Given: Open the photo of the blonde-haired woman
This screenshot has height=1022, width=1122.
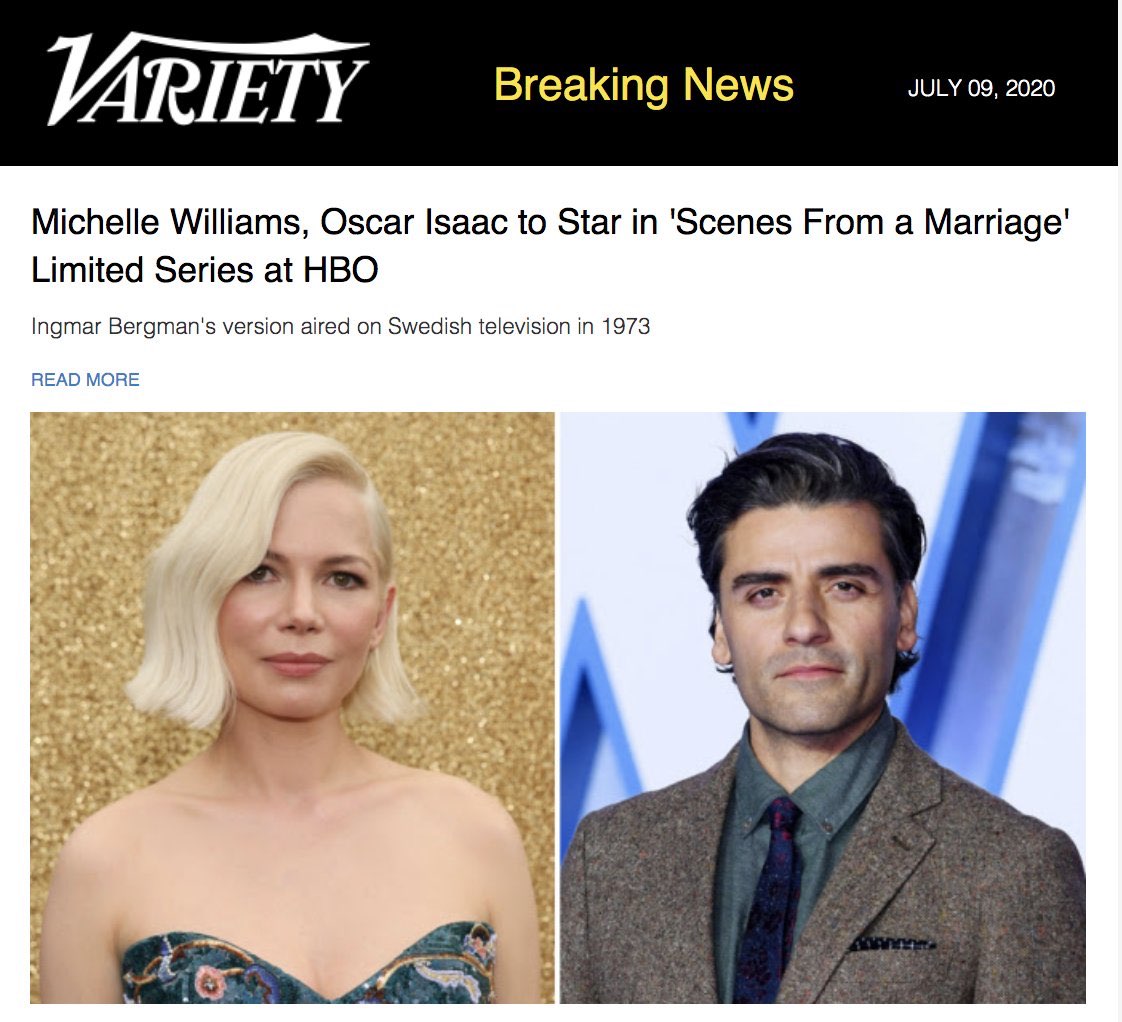Looking at the screenshot, I should point(292,707).
